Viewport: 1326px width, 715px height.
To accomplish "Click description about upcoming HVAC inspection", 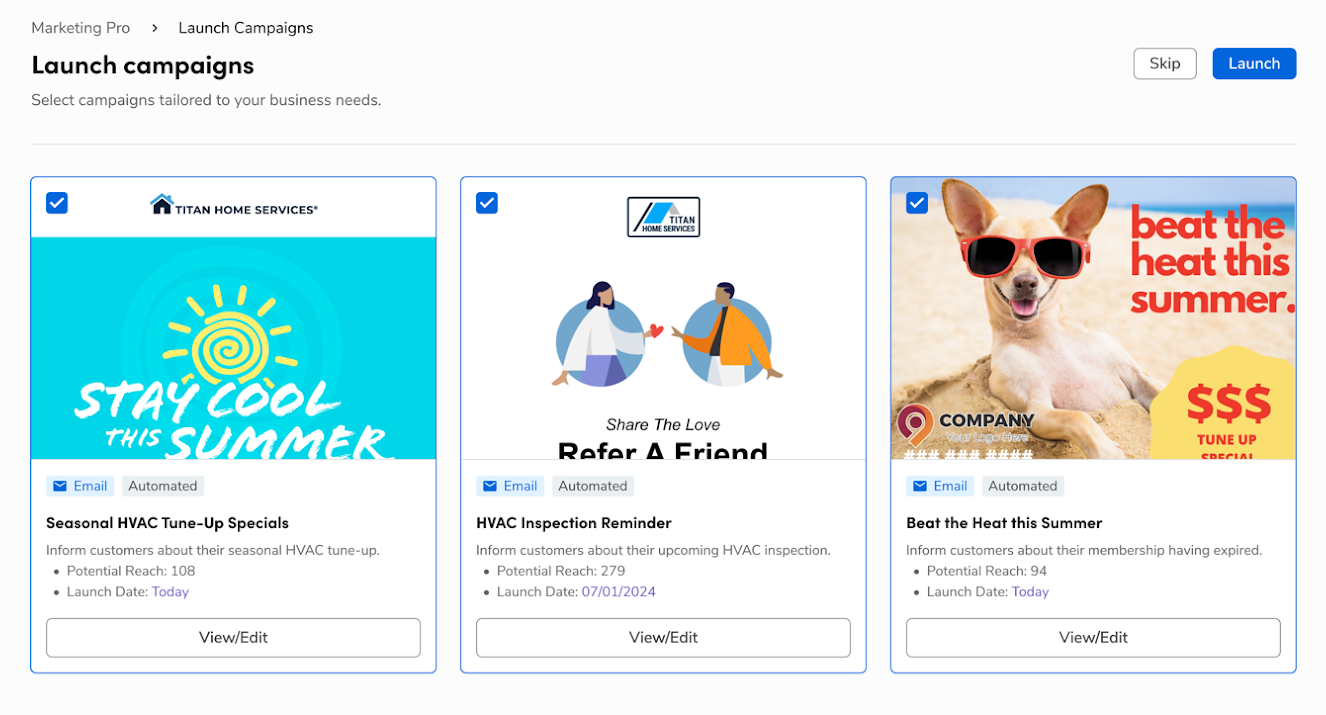I will [653, 550].
